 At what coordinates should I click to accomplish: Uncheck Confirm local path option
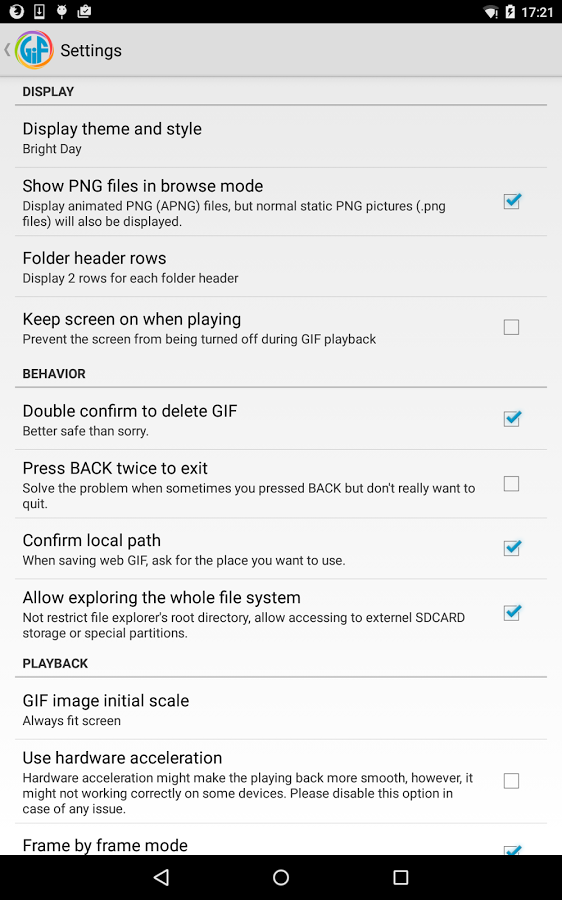(x=511, y=548)
